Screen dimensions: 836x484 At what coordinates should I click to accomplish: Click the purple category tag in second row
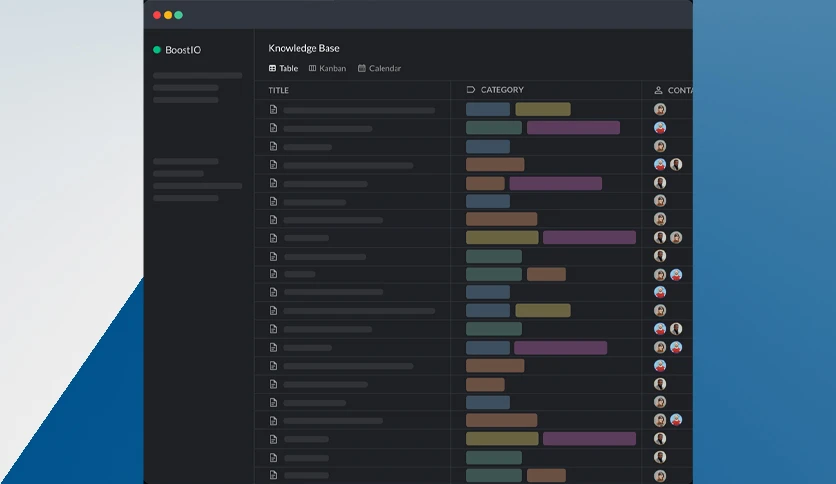pyautogui.click(x=573, y=127)
